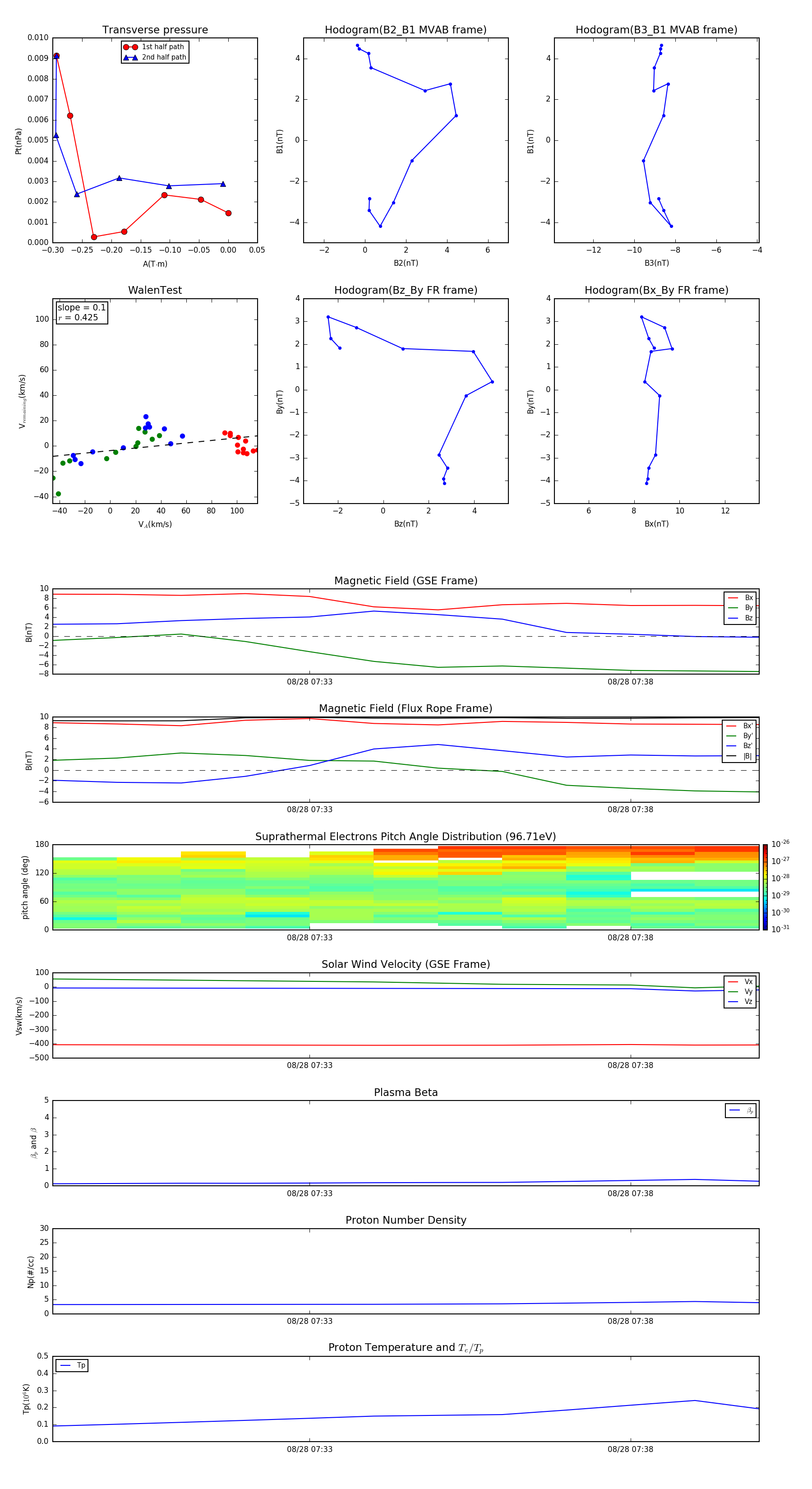Click the 'Hodogram(Bz_By FR frame)' title
The width and height of the screenshot is (812, 1489).
[x=406, y=290]
